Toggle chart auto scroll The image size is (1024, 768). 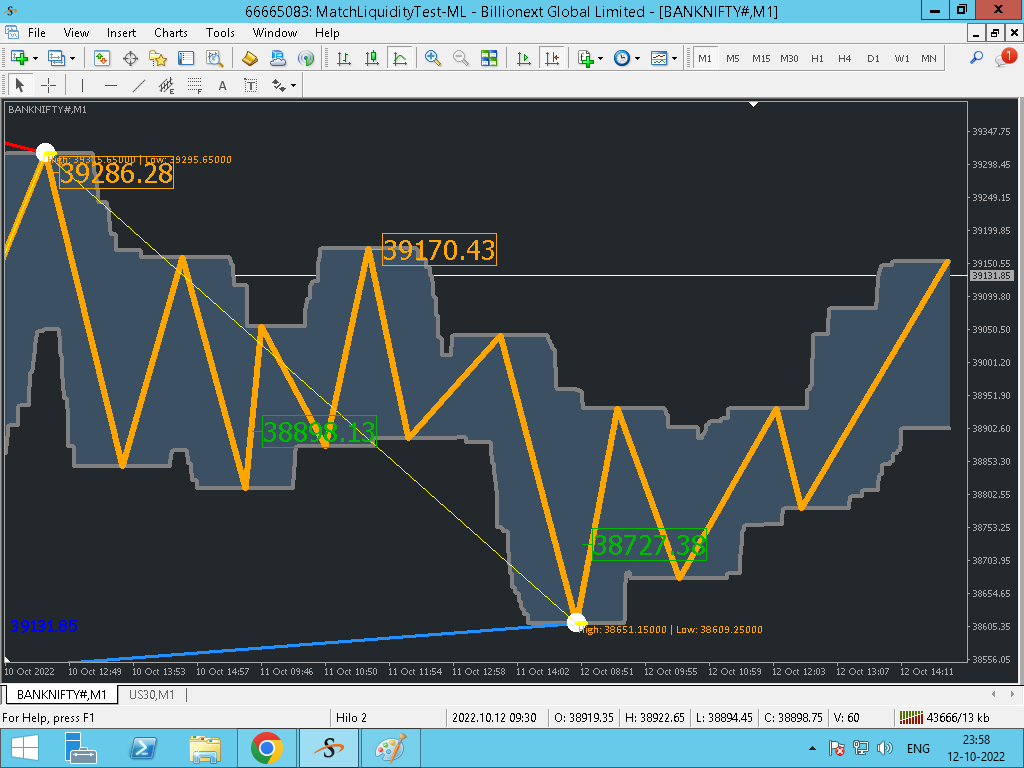(524, 58)
